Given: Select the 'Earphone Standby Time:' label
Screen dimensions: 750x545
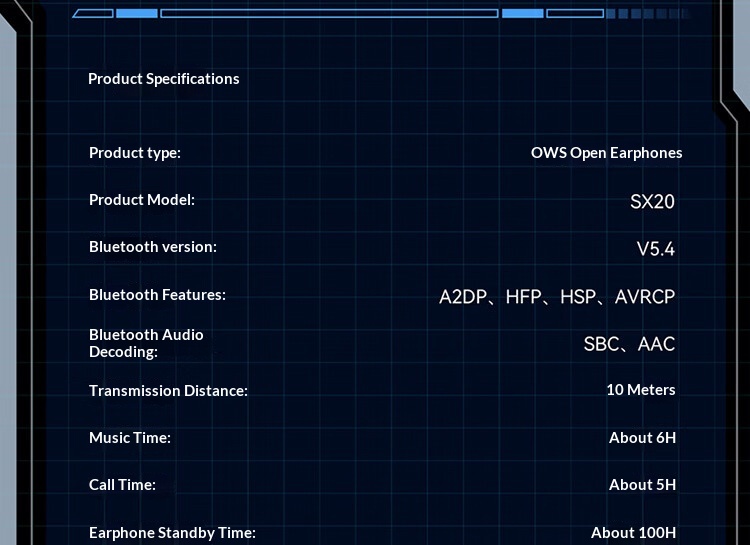Looking at the screenshot, I should 172,533.
